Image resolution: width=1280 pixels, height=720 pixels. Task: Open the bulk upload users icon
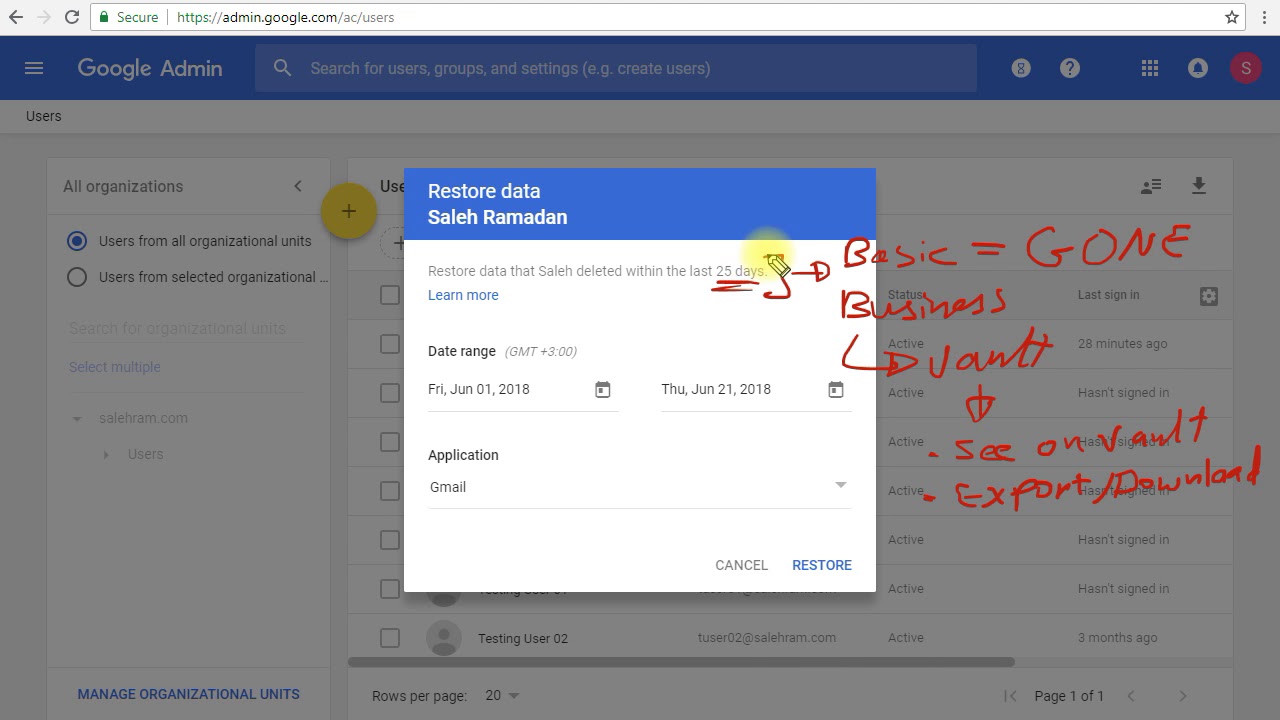[1151, 186]
